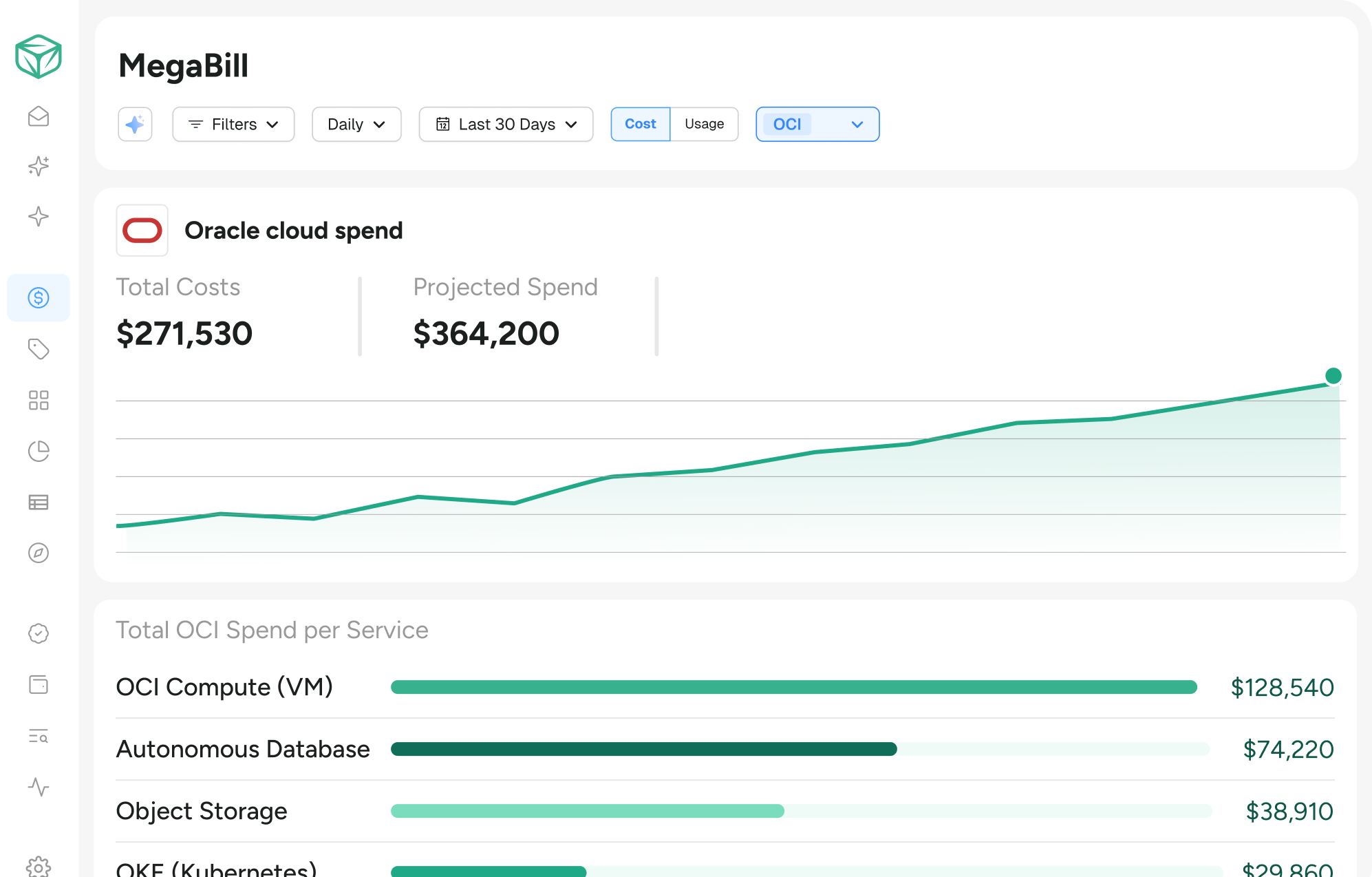Click the "Projected Spend" label
The image size is (1372, 877).
coord(506,287)
